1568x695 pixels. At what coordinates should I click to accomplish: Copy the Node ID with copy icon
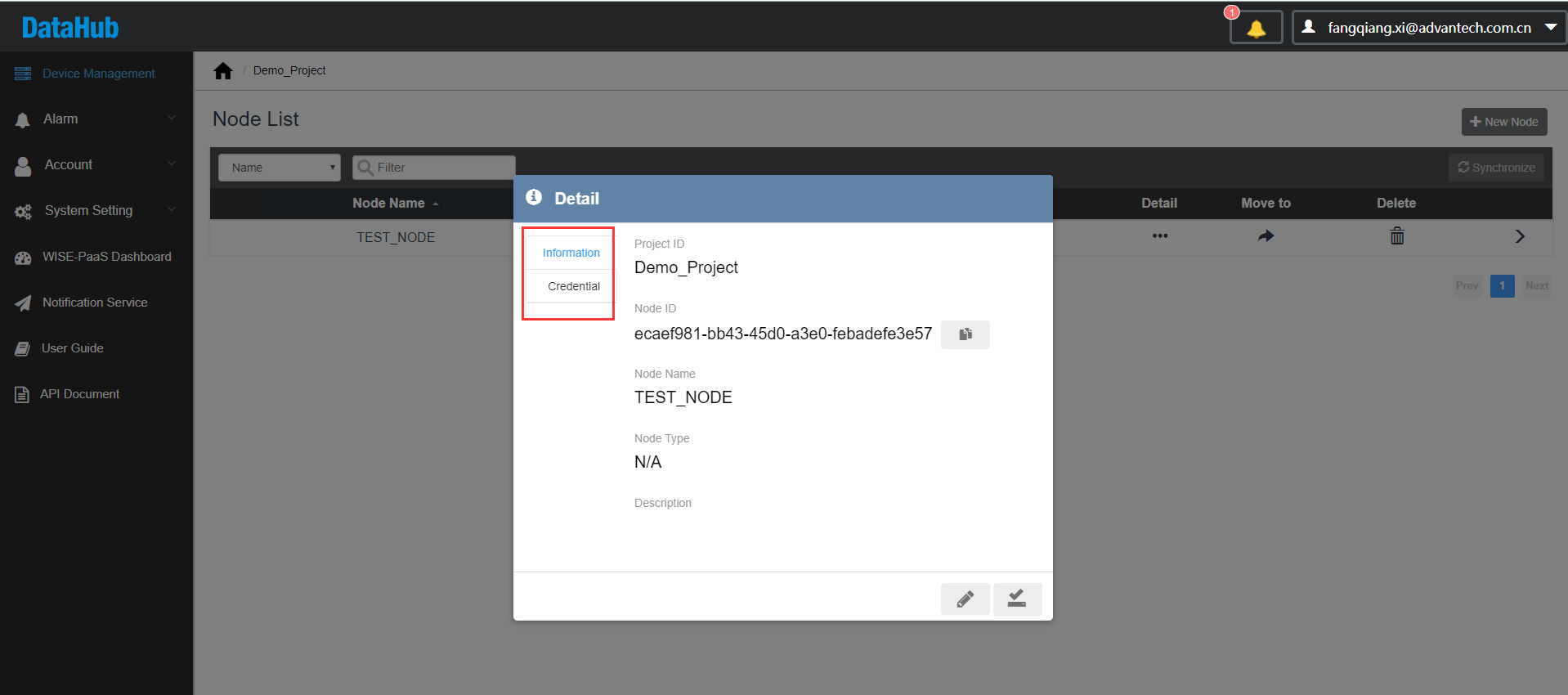click(x=965, y=334)
